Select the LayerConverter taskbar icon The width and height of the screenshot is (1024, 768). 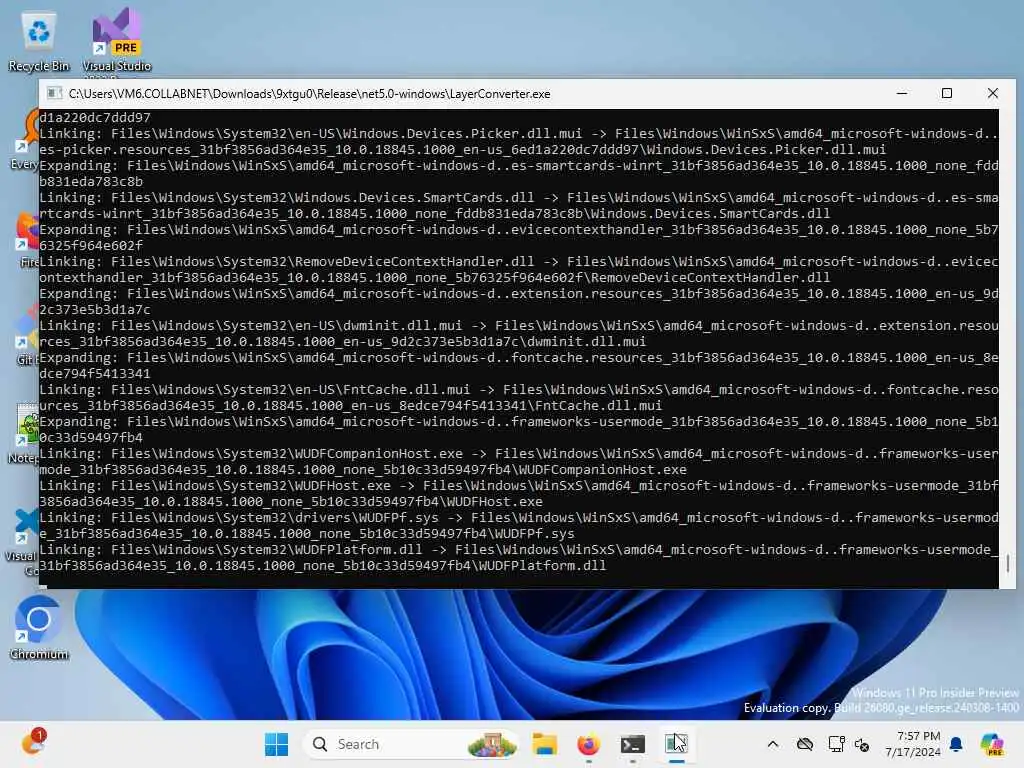click(x=677, y=744)
